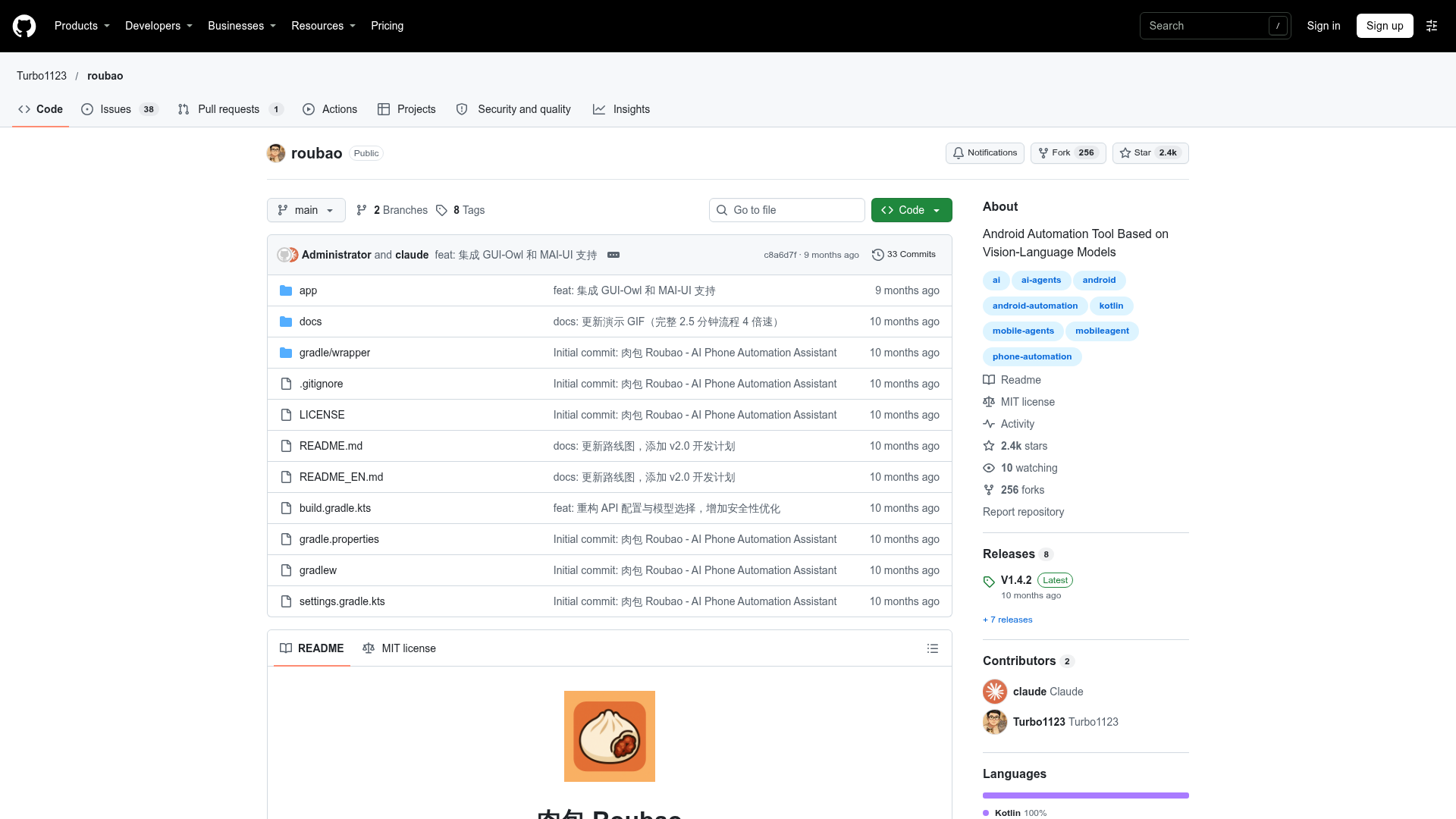The image size is (1456, 819).
Task: Open the README outline icon
Action: 933,648
